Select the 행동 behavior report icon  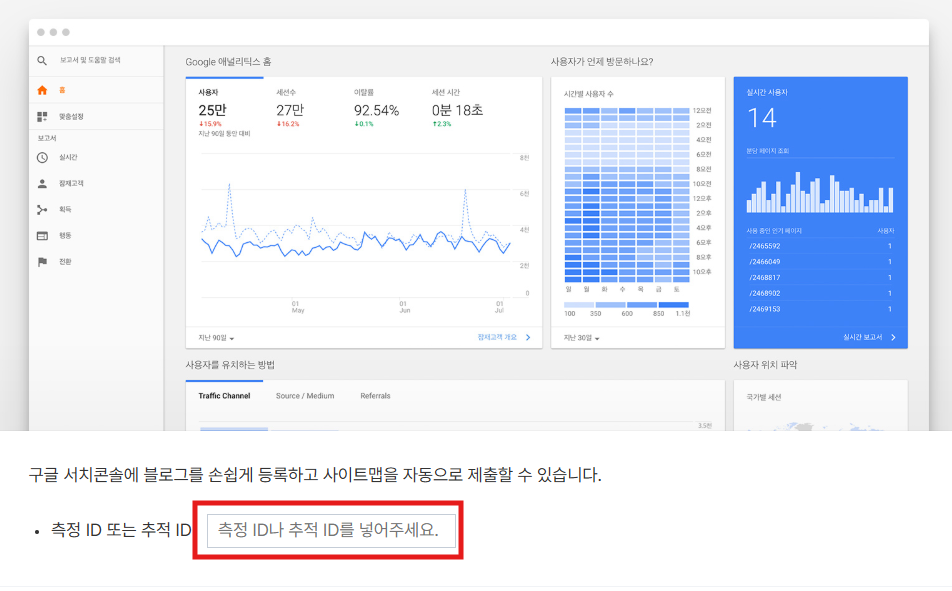point(40,235)
